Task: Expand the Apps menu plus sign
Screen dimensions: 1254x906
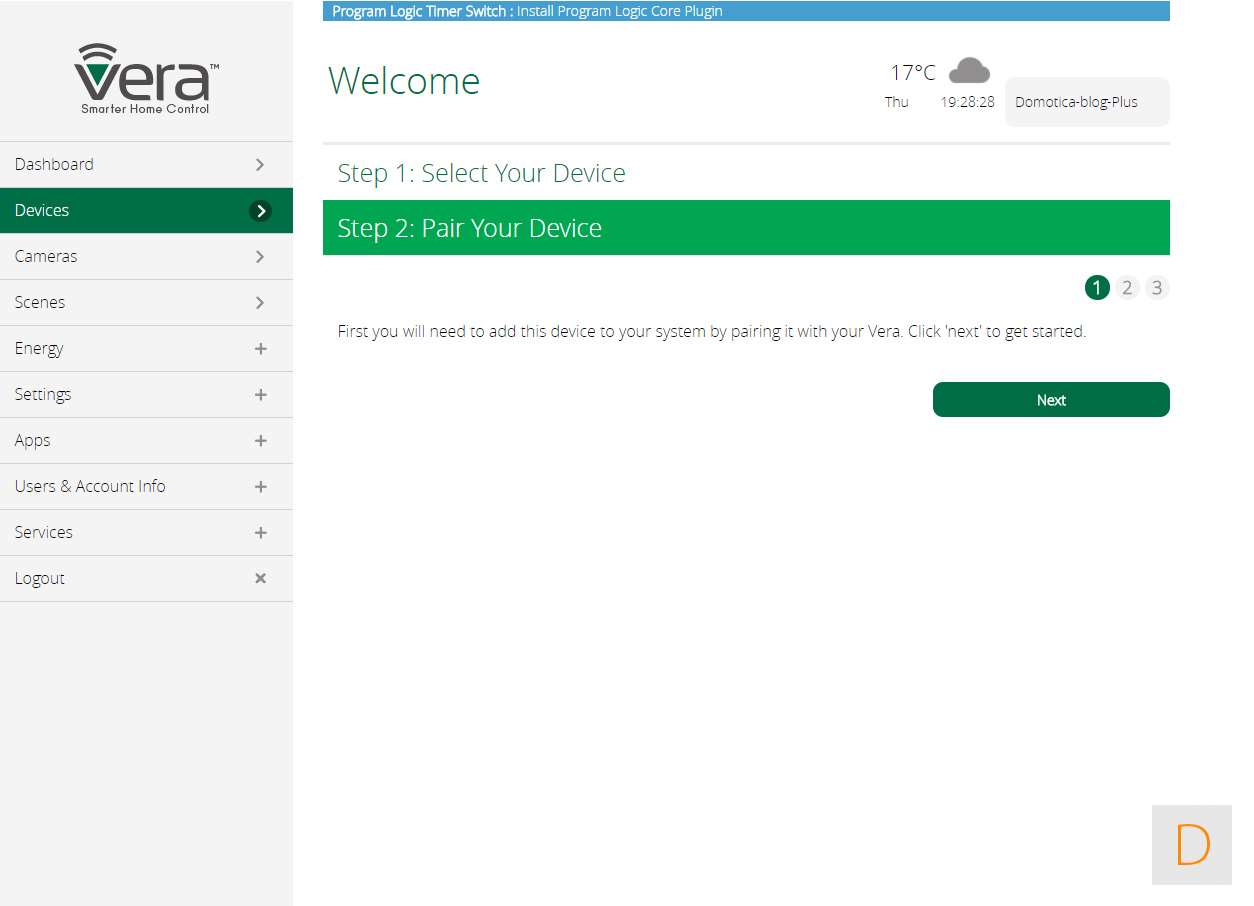Action: click(260, 441)
